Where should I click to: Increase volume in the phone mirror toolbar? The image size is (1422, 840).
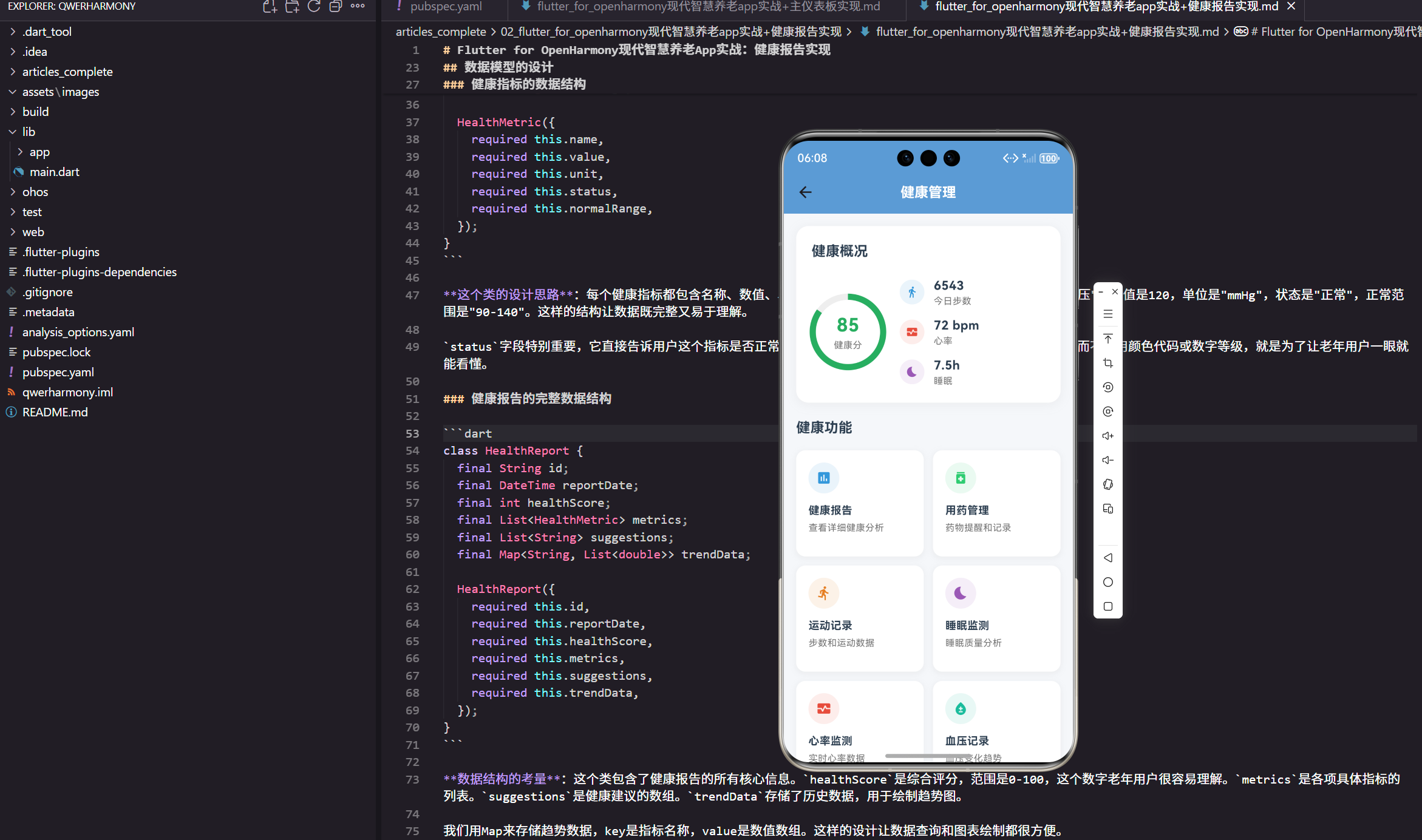click(1108, 435)
